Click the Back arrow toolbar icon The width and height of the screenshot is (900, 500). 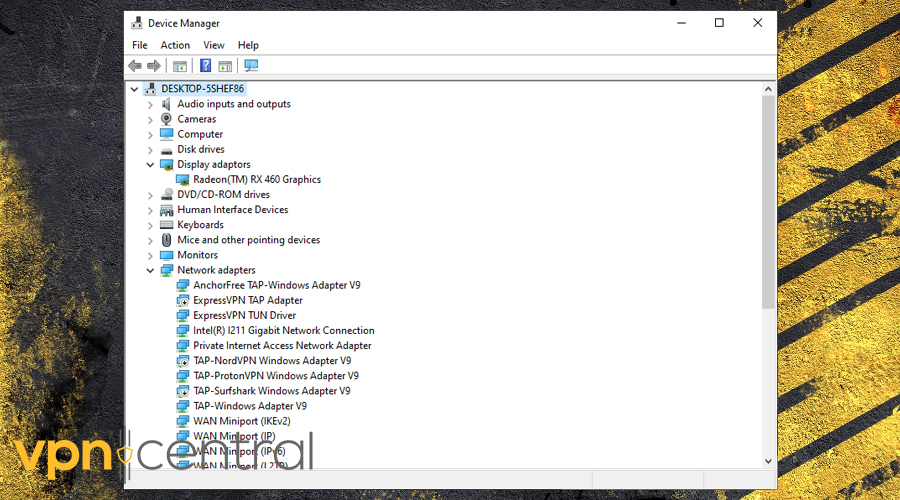pyautogui.click(x=135, y=66)
